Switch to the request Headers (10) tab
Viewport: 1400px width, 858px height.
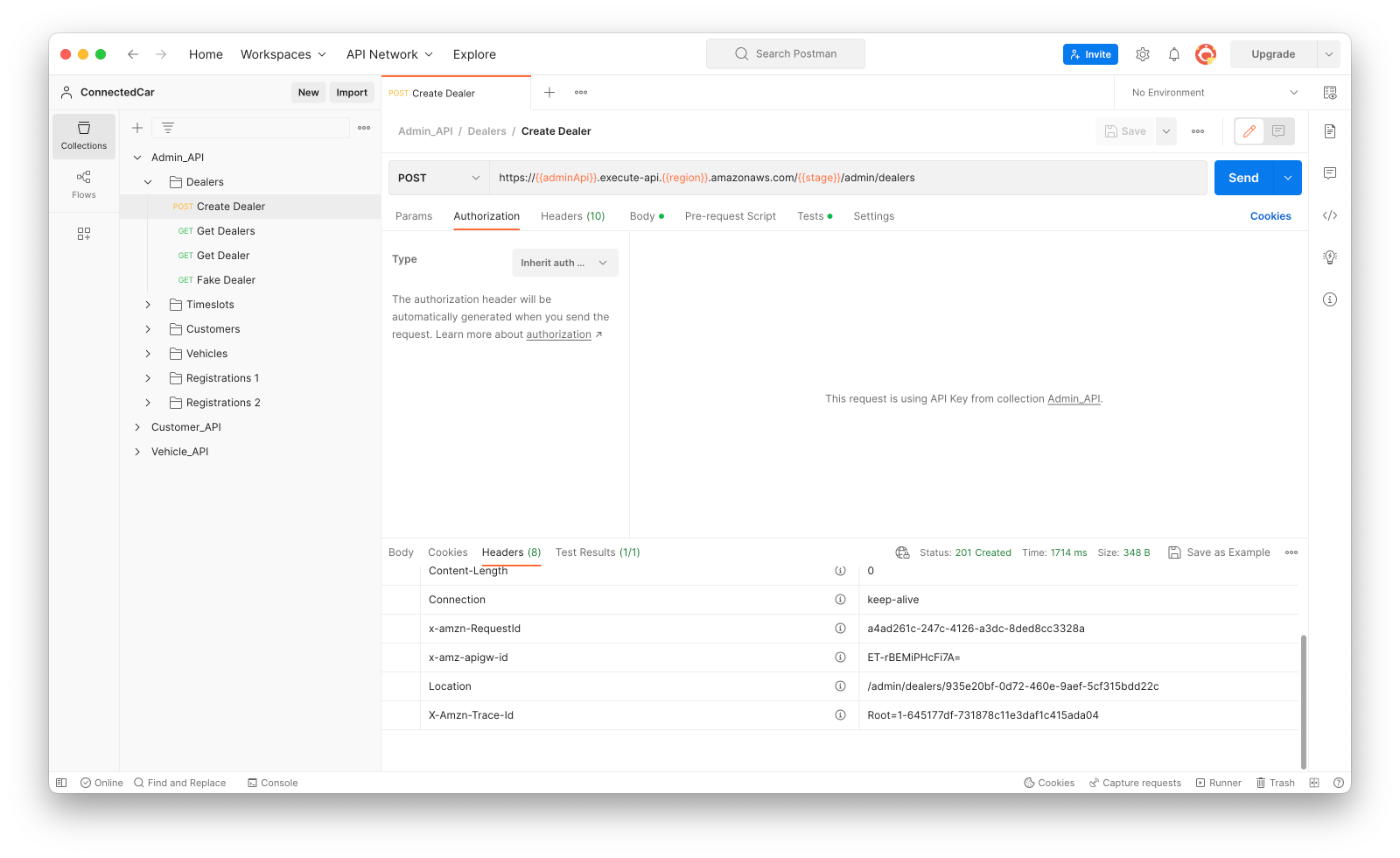(573, 216)
